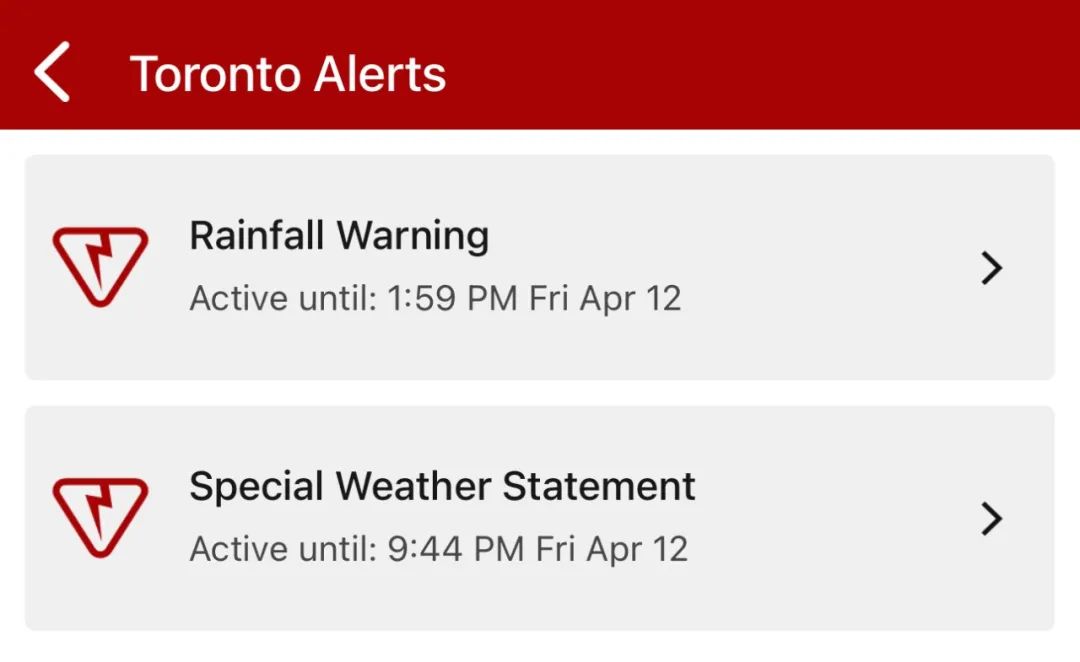Tap the 9:44 PM expiry time
This screenshot has width=1080, height=662.
pyautogui.click(x=456, y=549)
